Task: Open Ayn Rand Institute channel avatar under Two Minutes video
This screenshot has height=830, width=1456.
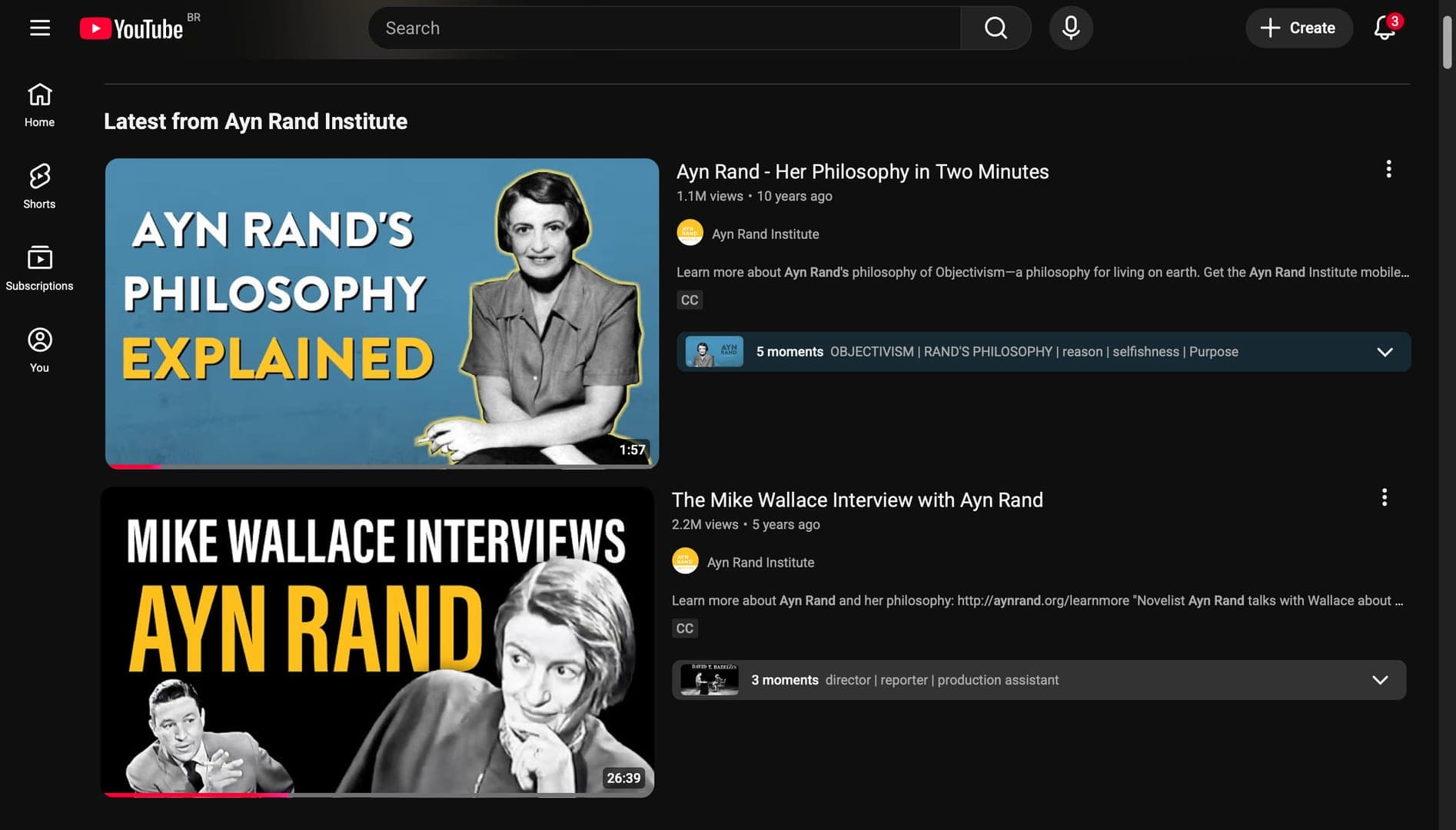Action: 690,233
